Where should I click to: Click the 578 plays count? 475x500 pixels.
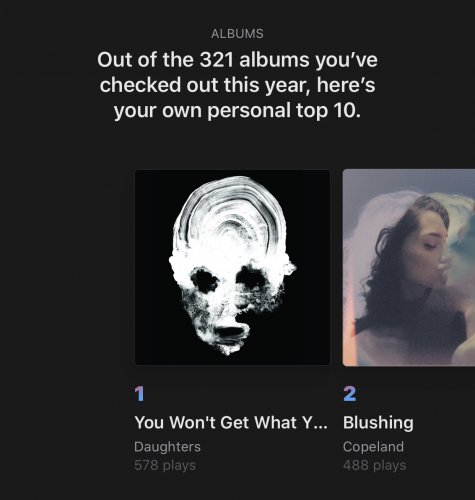(165, 465)
